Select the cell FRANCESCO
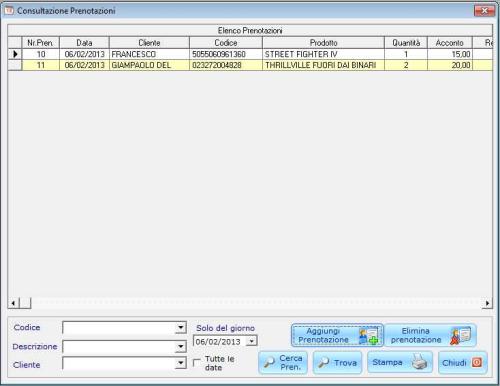Image resolution: width=500 pixels, height=386 pixels. 149,54
